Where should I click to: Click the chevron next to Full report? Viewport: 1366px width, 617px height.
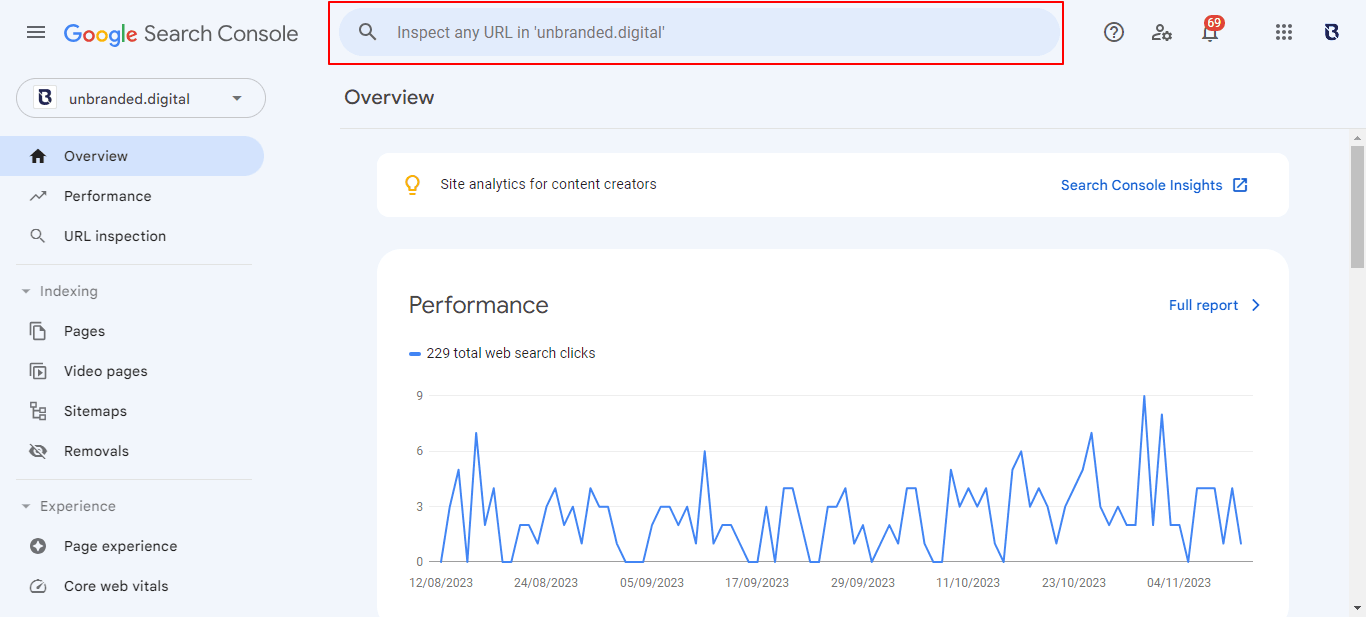coord(1256,305)
